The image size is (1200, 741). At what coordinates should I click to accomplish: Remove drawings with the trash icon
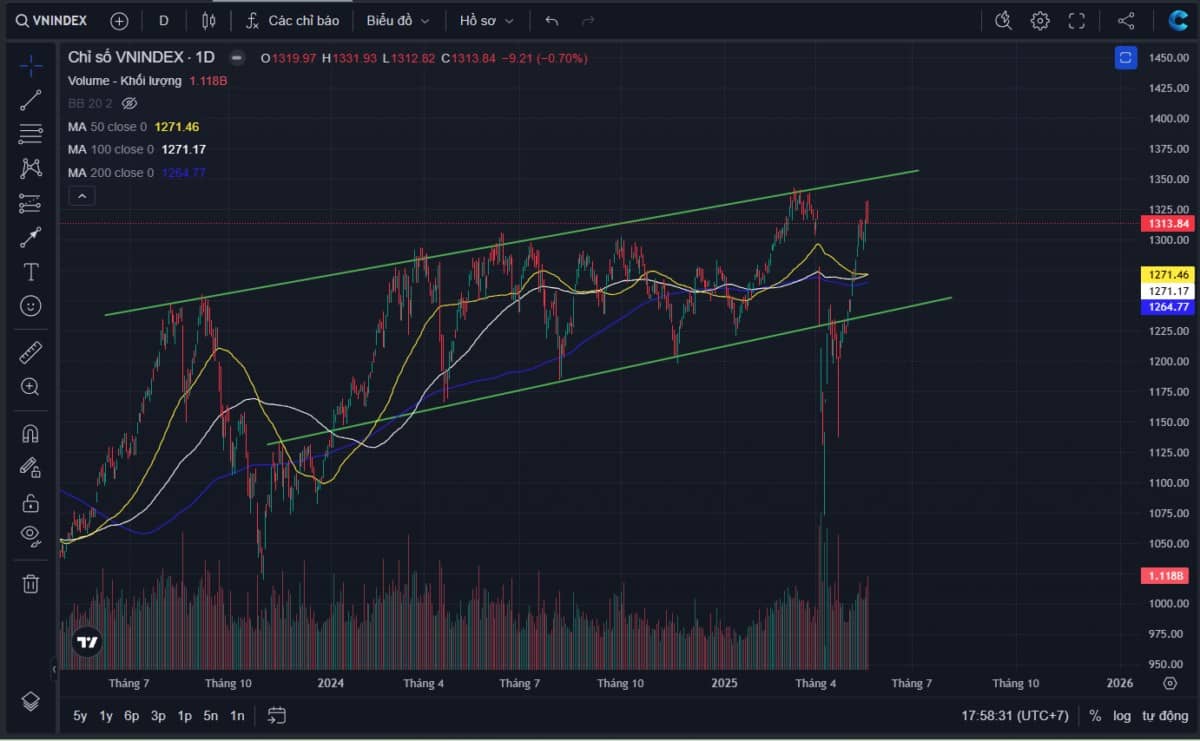pos(31,584)
